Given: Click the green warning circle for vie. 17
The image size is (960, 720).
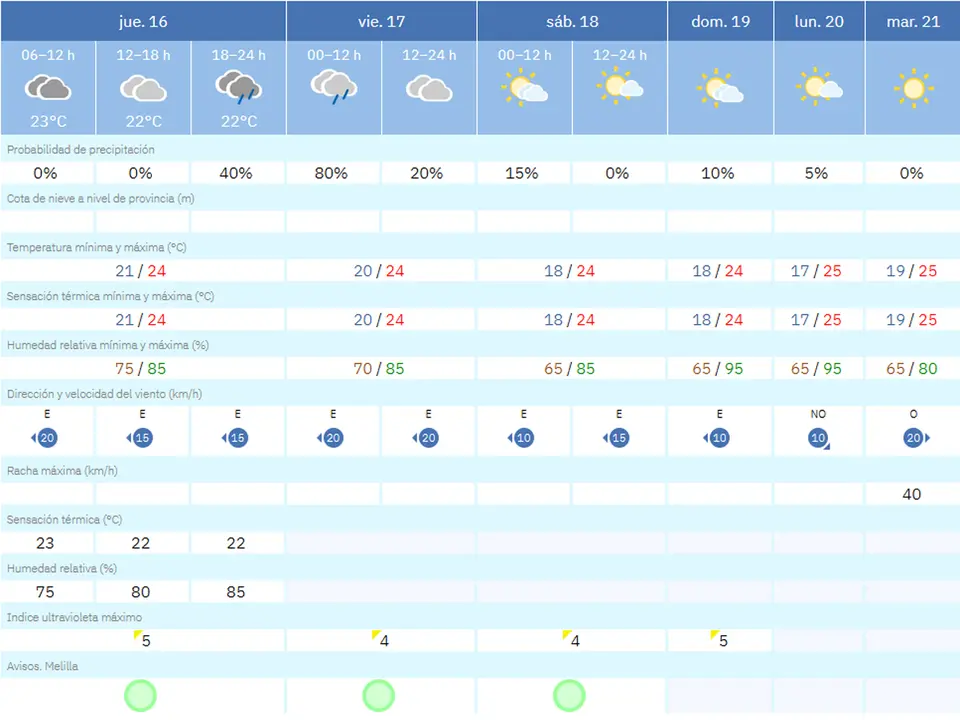Looking at the screenshot, I should [x=378, y=696].
